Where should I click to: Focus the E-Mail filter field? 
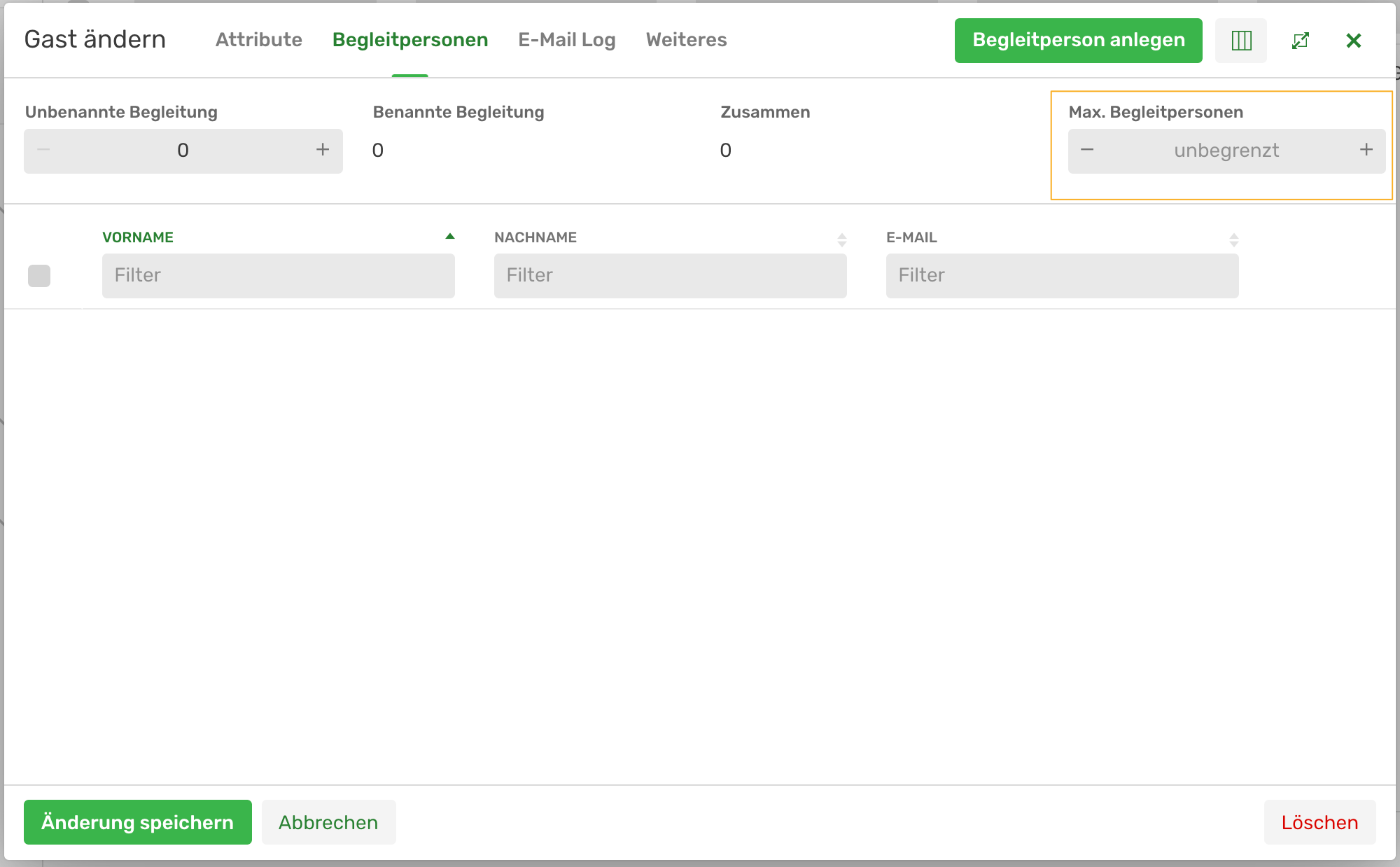click(x=1063, y=276)
